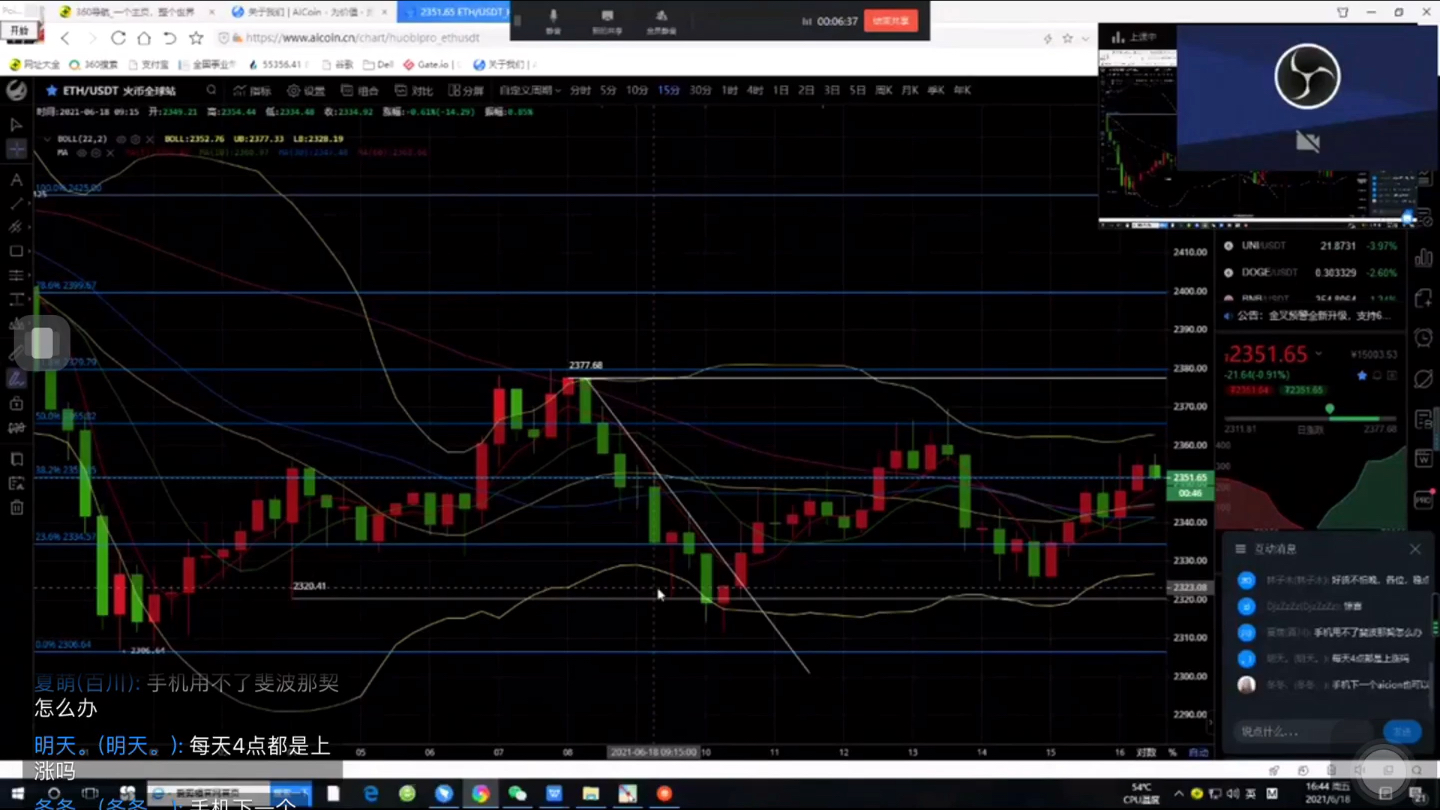Toggle MA indicator visibility eye
This screenshot has width=1440, height=810.
pyautogui.click(x=82, y=153)
